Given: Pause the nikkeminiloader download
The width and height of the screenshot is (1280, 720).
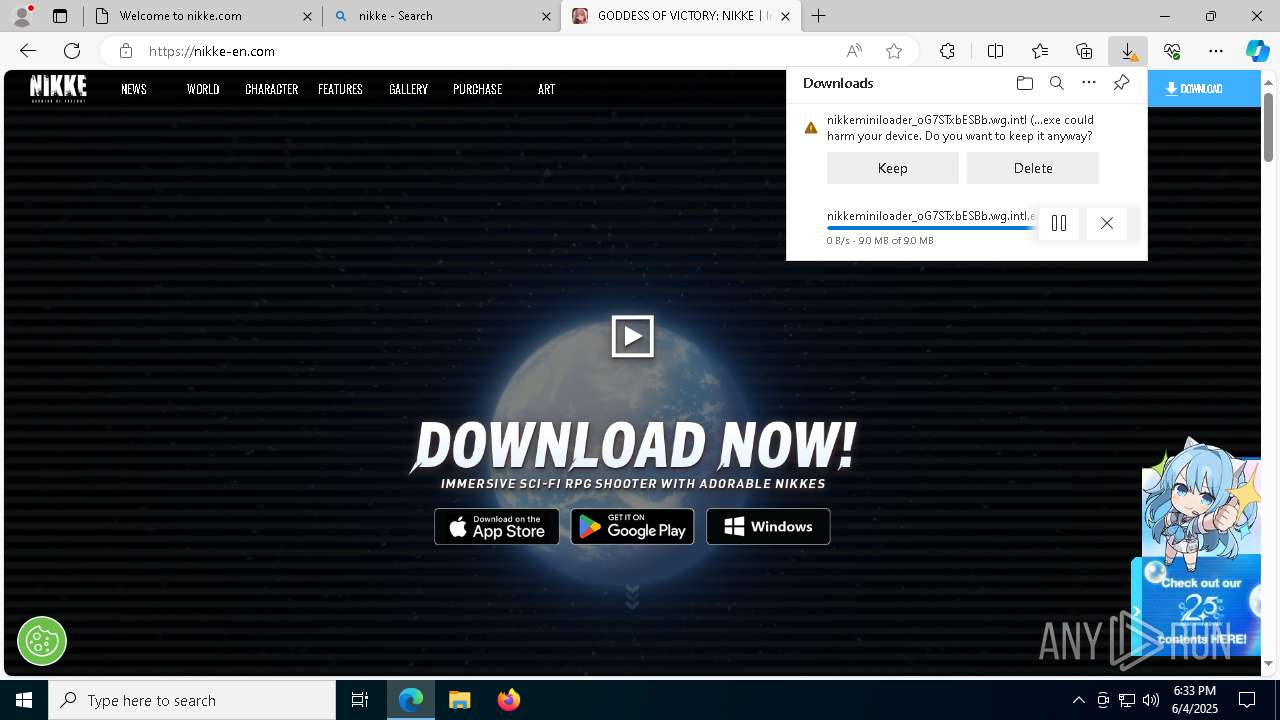Looking at the screenshot, I should (1059, 223).
